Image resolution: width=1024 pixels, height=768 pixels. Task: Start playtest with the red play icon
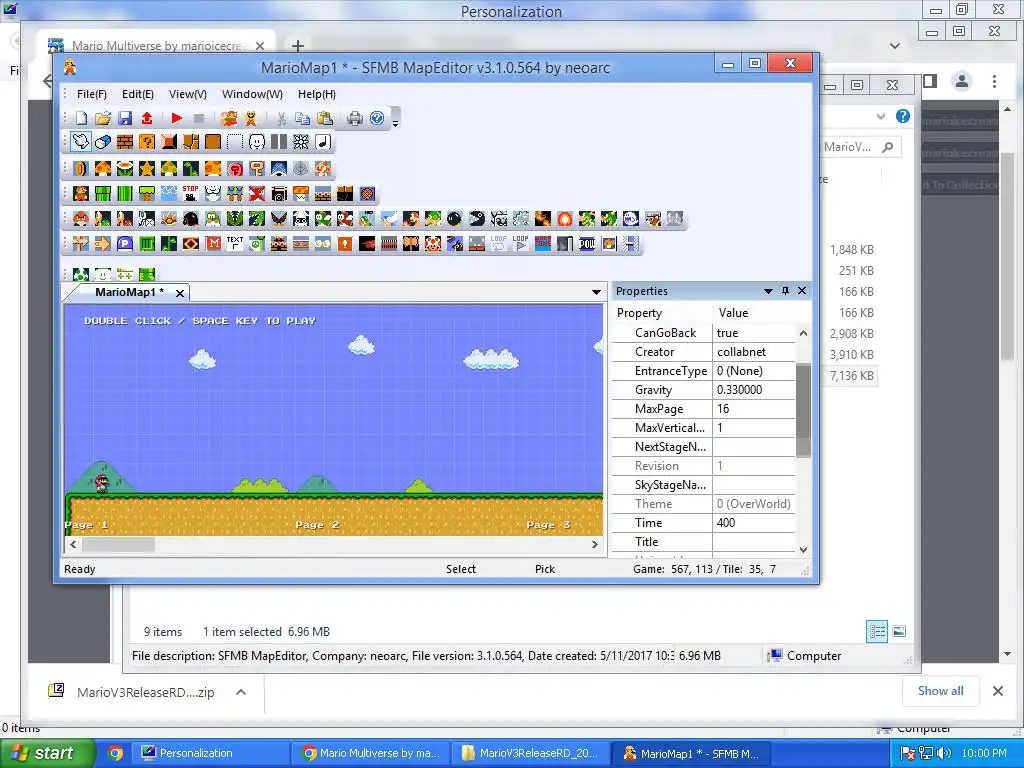coord(176,118)
